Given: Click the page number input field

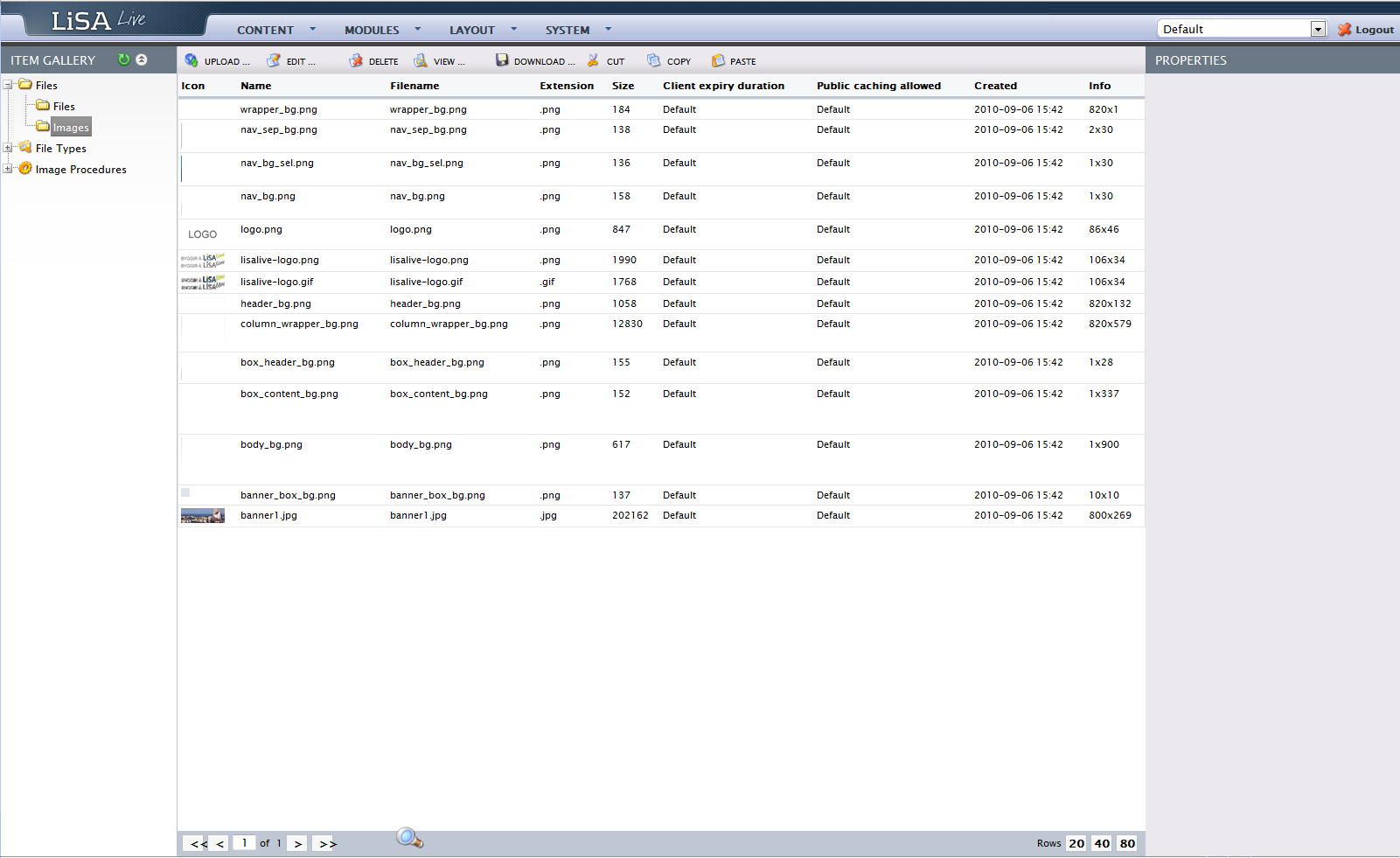Looking at the screenshot, I should click(x=245, y=843).
